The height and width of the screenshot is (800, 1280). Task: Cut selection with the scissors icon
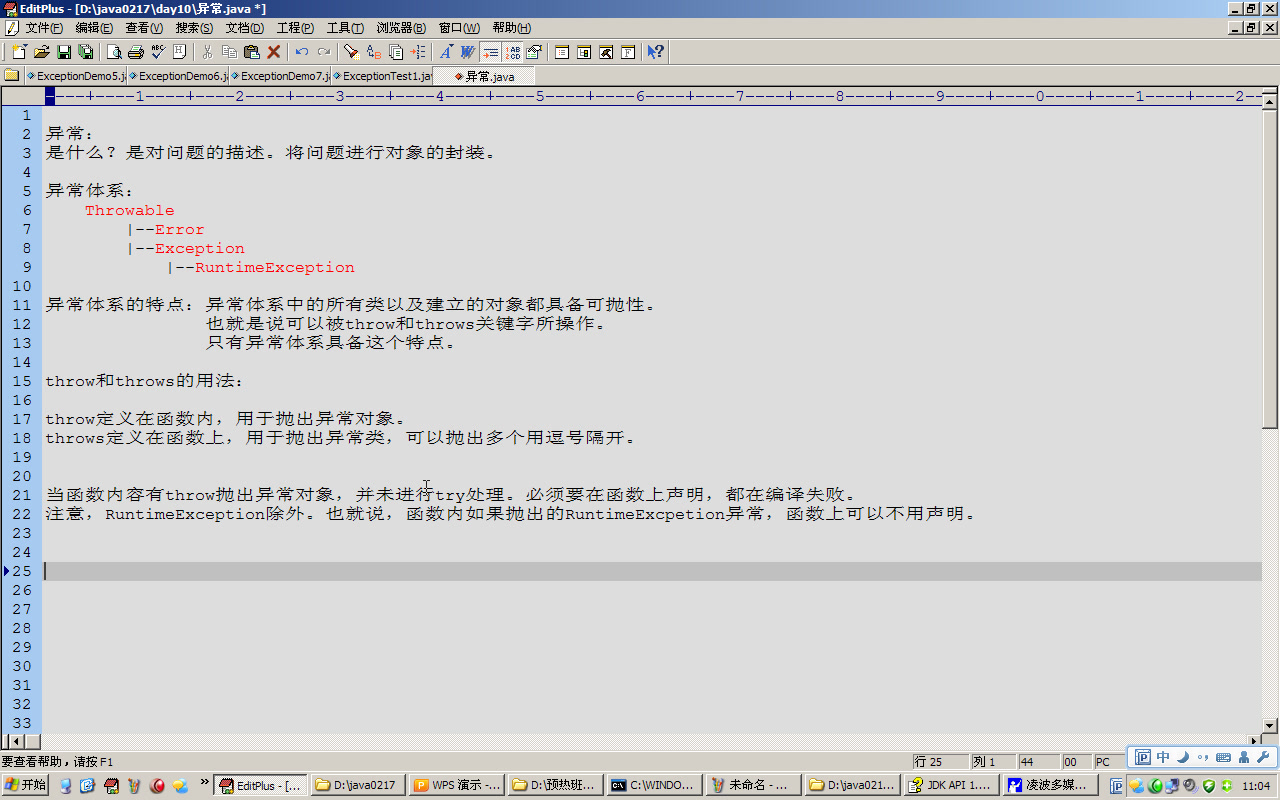click(x=207, y=52)
